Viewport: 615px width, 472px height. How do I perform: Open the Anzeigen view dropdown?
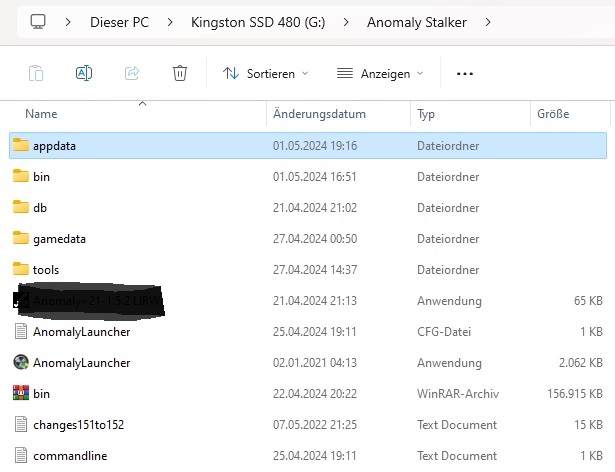coord(380,73)
